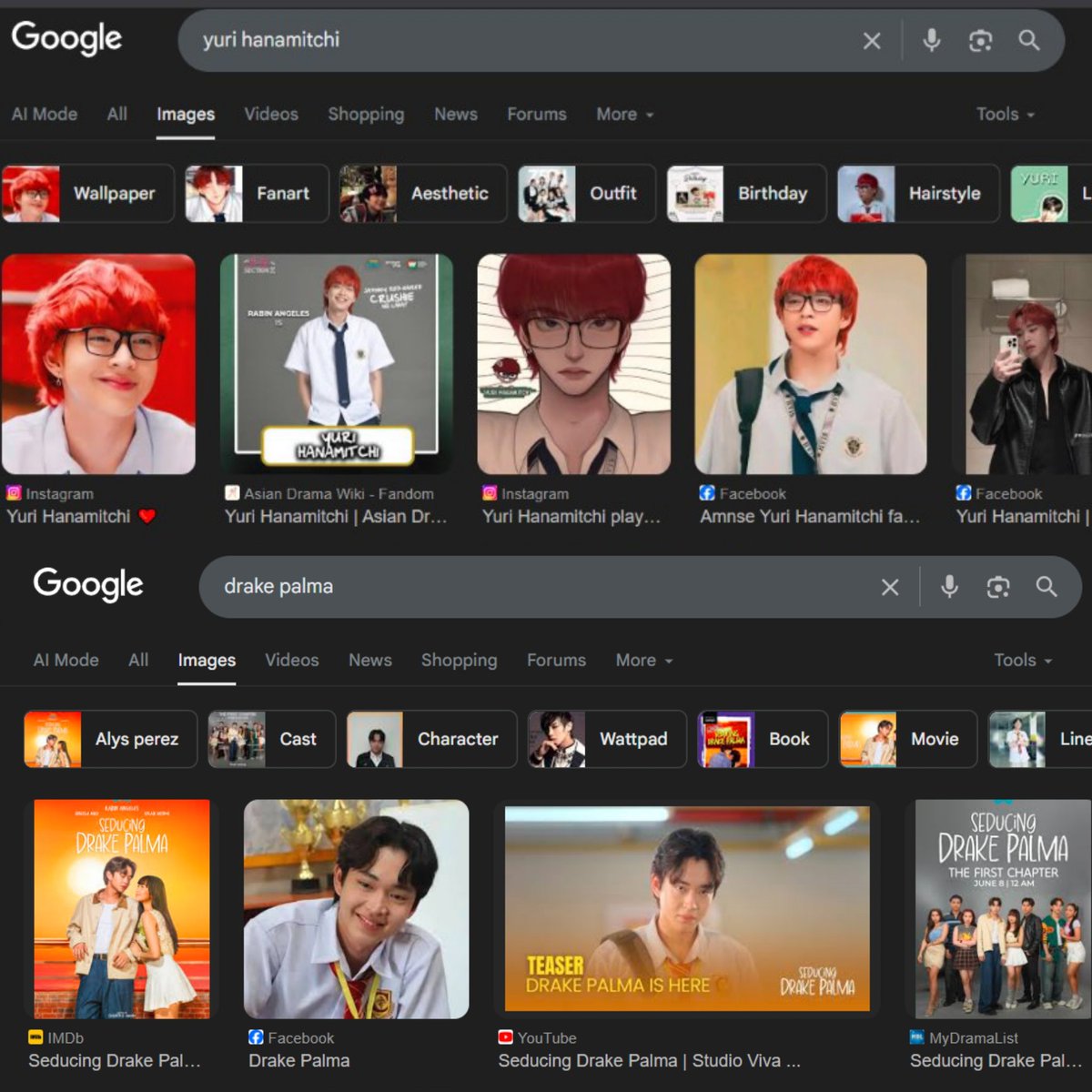Open the Shopping tab for drake palma
1092x1092 pixels.
click(460, 661)
